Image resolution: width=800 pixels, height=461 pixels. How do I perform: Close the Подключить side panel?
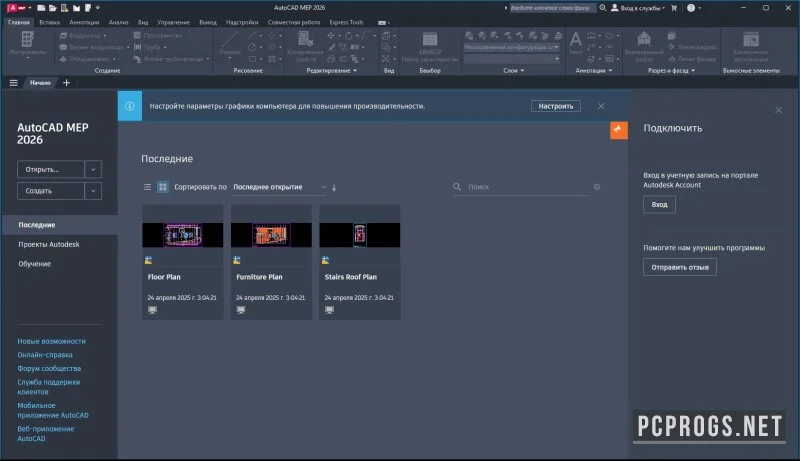click(x=779, y=110)
